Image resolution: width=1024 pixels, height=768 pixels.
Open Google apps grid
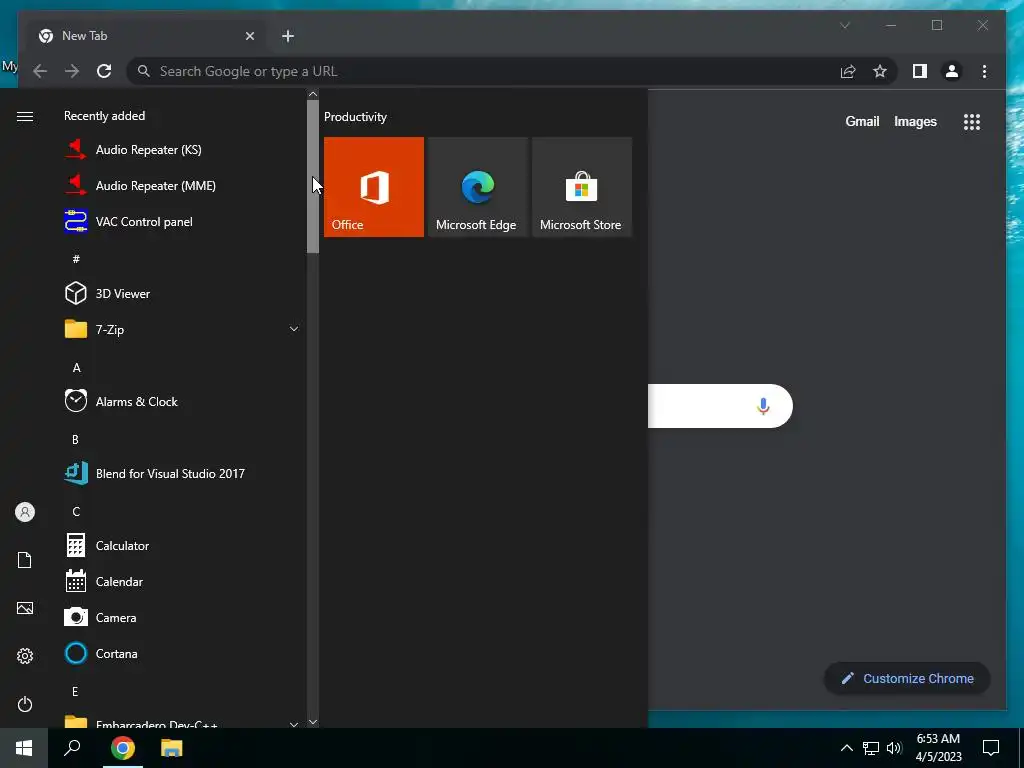(972, 121)
